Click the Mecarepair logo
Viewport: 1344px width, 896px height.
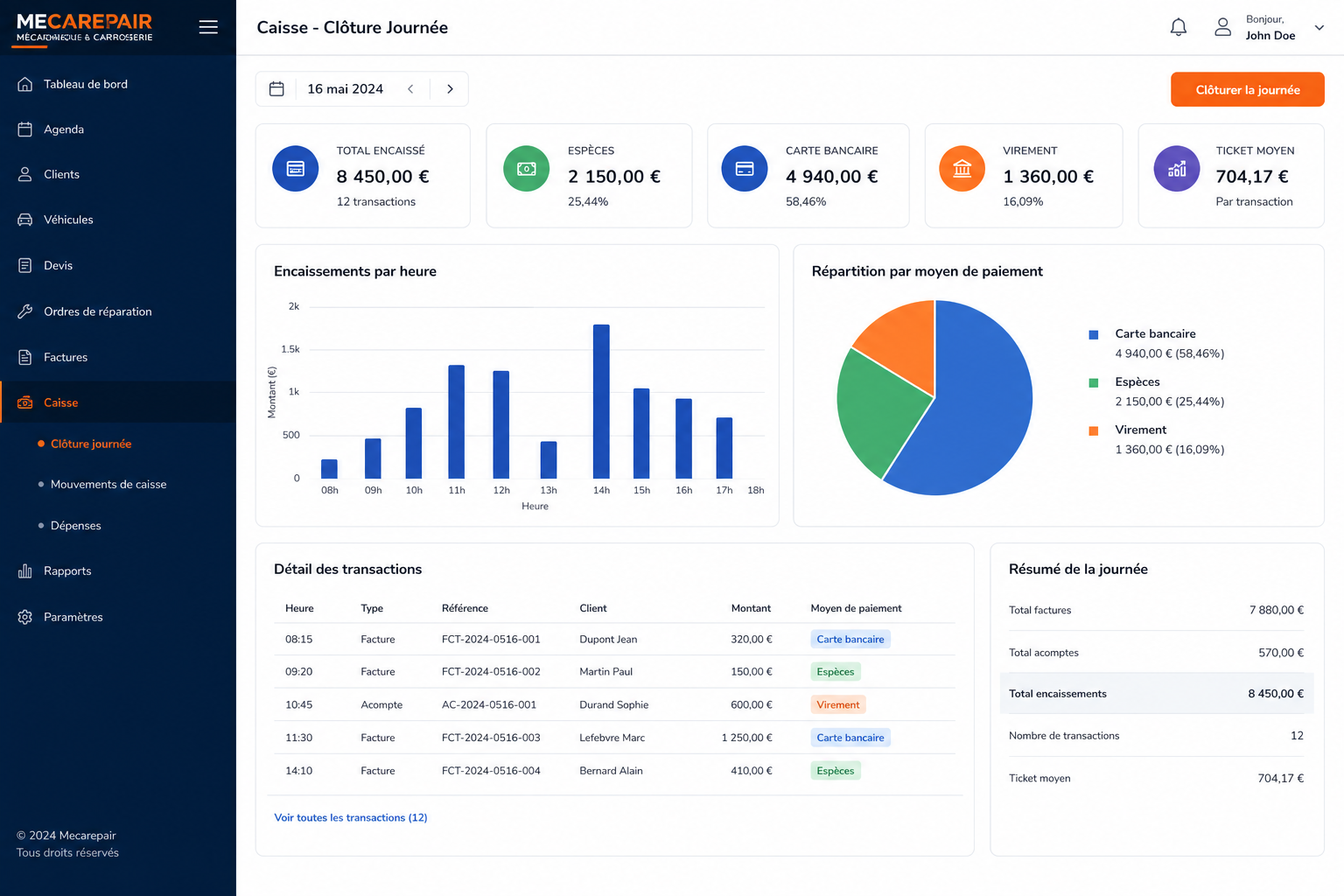85,28
